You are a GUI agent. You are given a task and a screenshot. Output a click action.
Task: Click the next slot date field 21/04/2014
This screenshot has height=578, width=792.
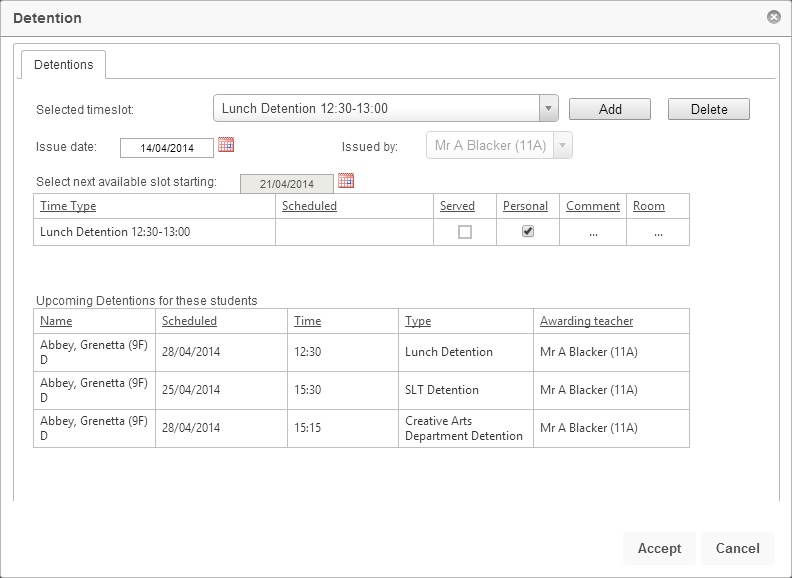(287, 184)
